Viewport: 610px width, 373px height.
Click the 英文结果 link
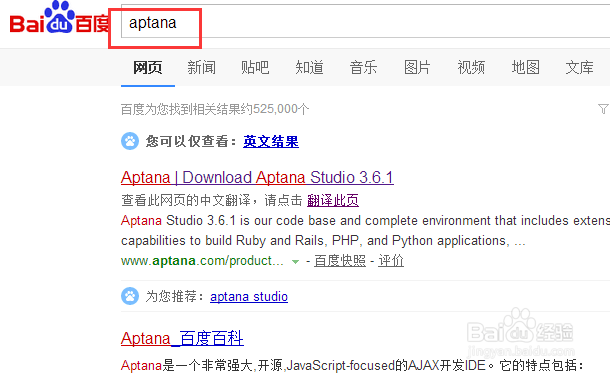271,142
